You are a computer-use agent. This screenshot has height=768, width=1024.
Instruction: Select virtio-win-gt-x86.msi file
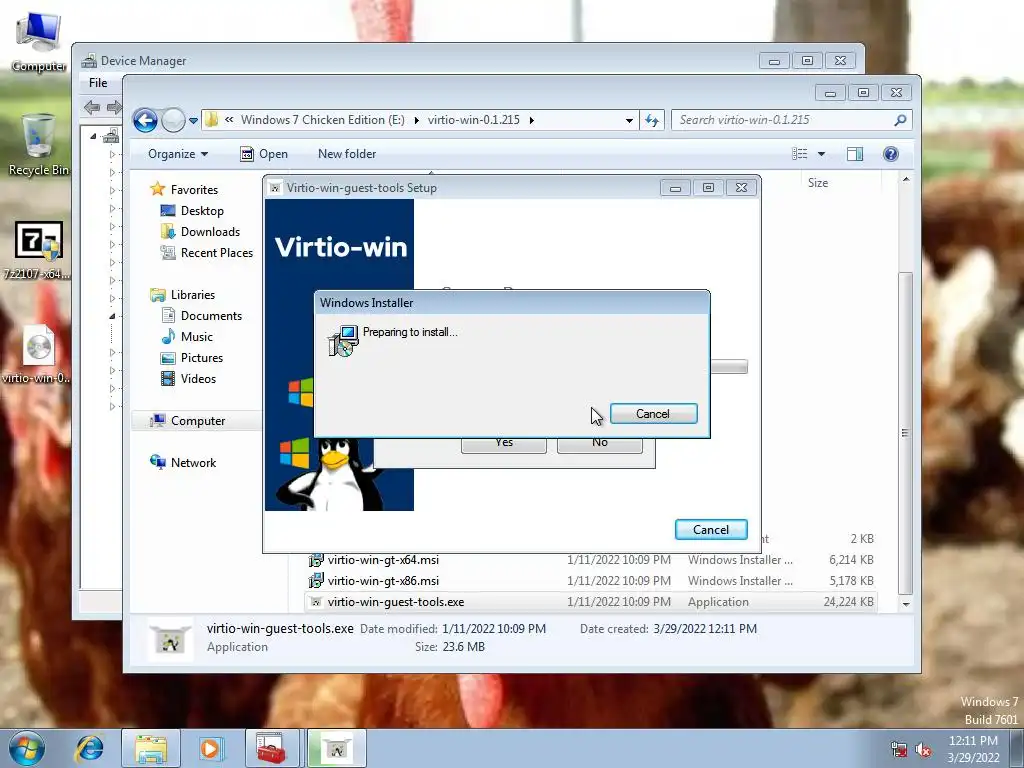click(x=591, y=581)
